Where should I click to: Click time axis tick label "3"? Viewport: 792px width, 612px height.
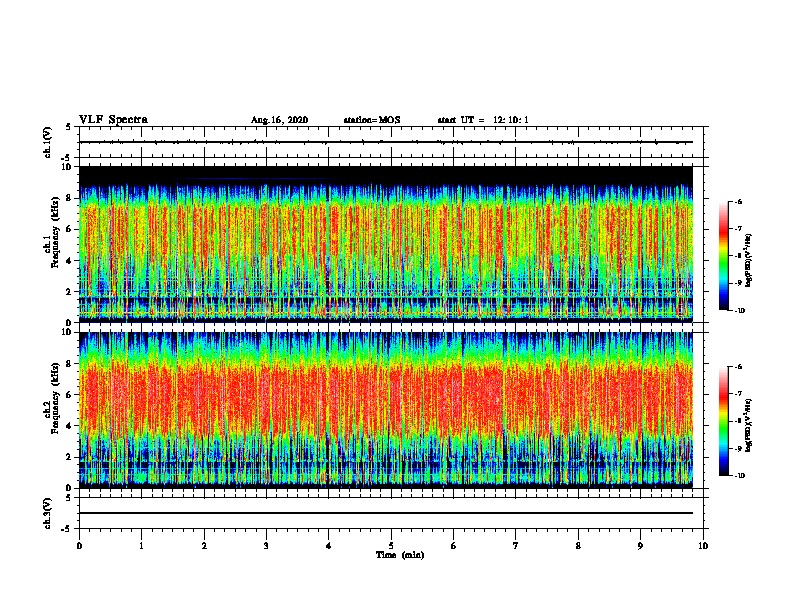tap(266, 545)
